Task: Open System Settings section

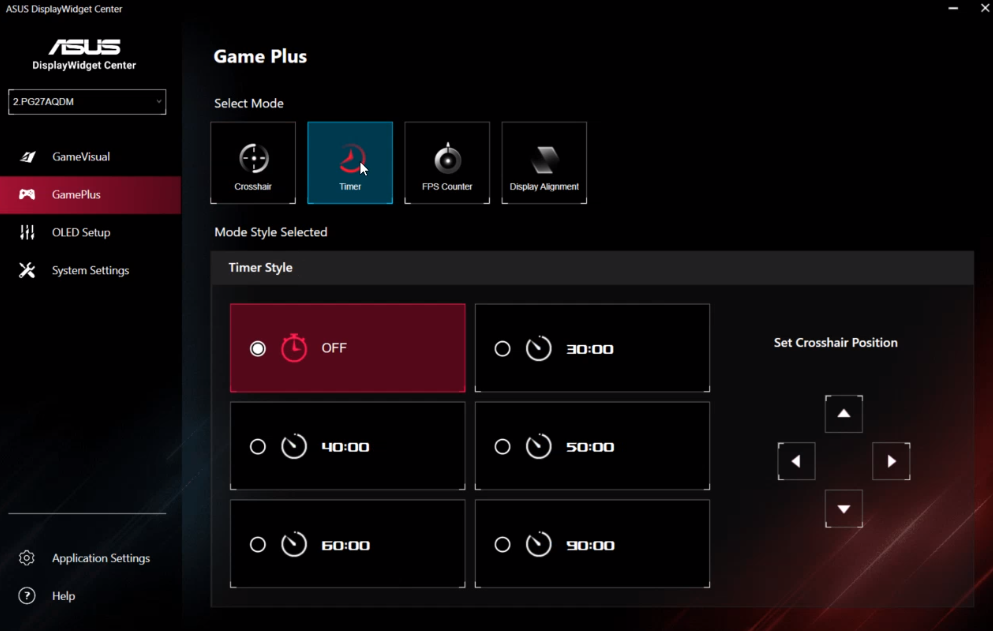Action: 90,271
